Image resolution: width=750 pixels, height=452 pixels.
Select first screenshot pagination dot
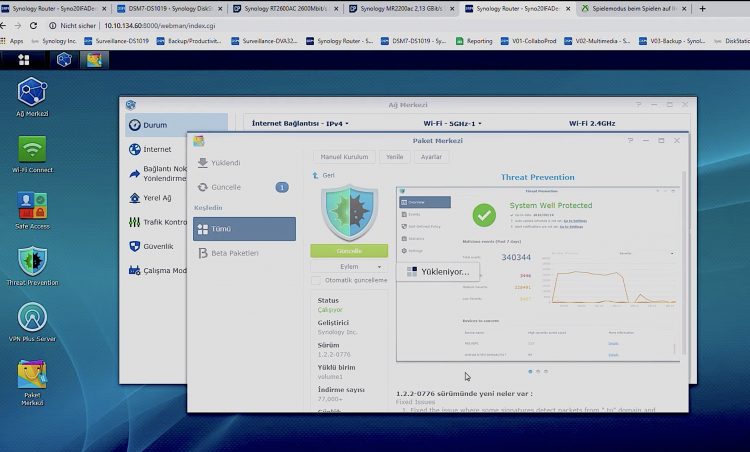530,372
